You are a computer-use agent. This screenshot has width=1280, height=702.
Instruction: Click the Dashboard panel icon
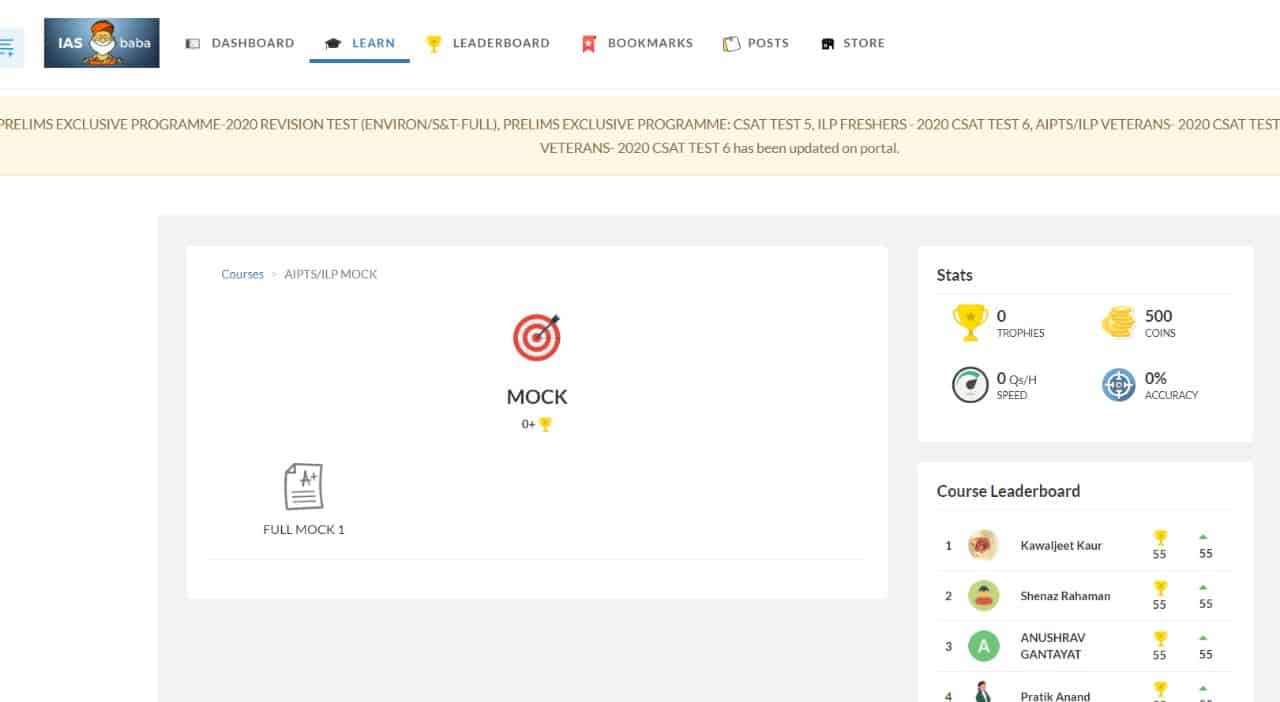tap(193, 44)
